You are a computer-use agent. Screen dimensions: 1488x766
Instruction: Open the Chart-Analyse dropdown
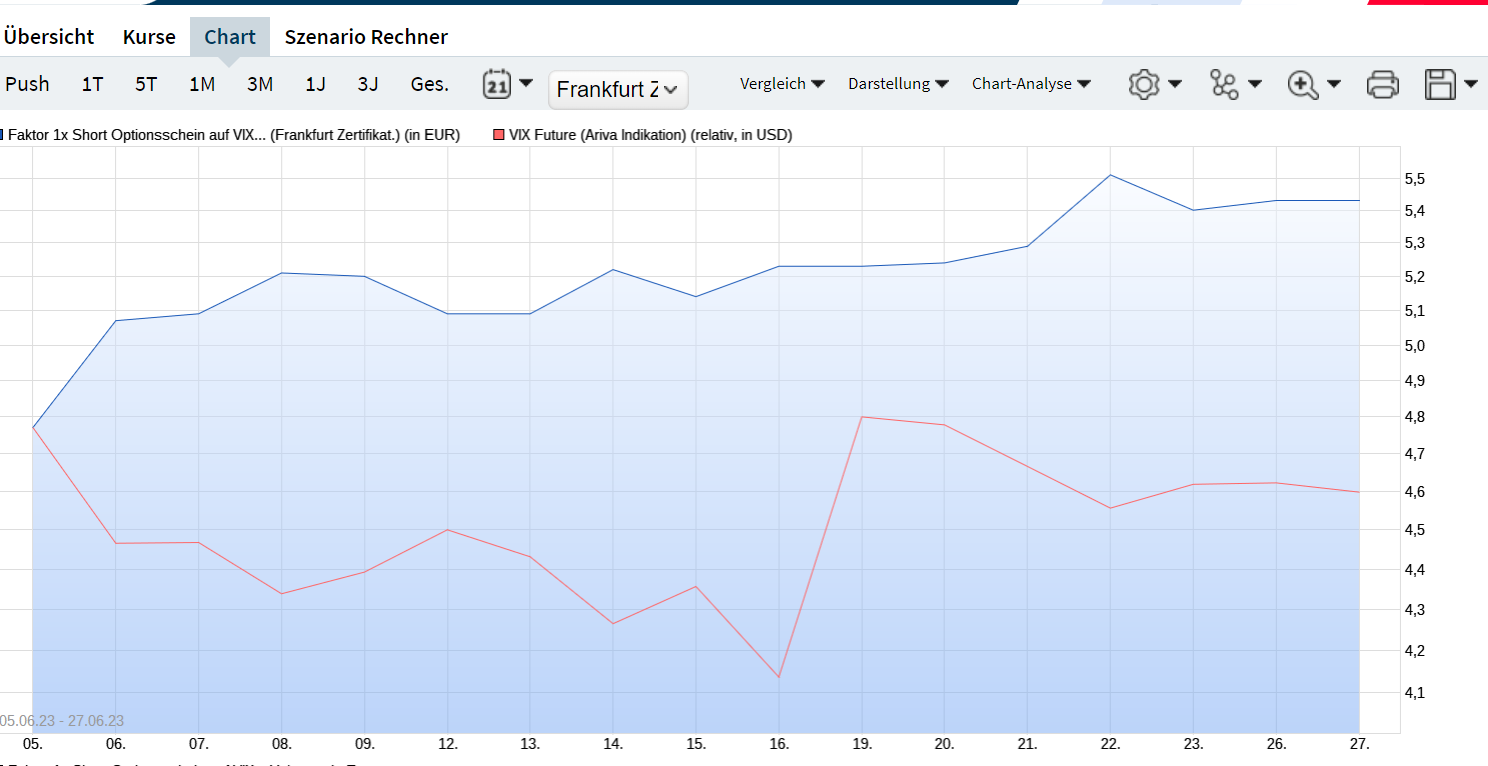click(x=1031, y=84)
